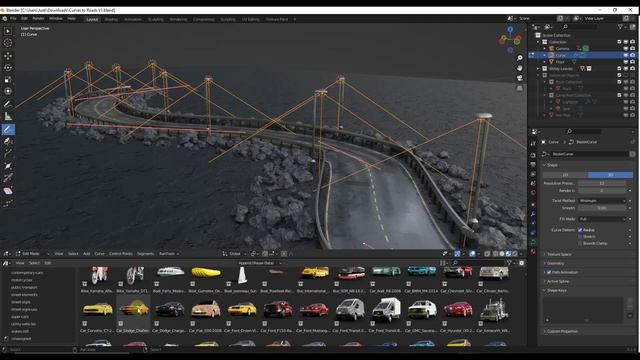Select 2D curve shape option
The image size is (640, 360).
pyautogui.click(x=565, y=175)
